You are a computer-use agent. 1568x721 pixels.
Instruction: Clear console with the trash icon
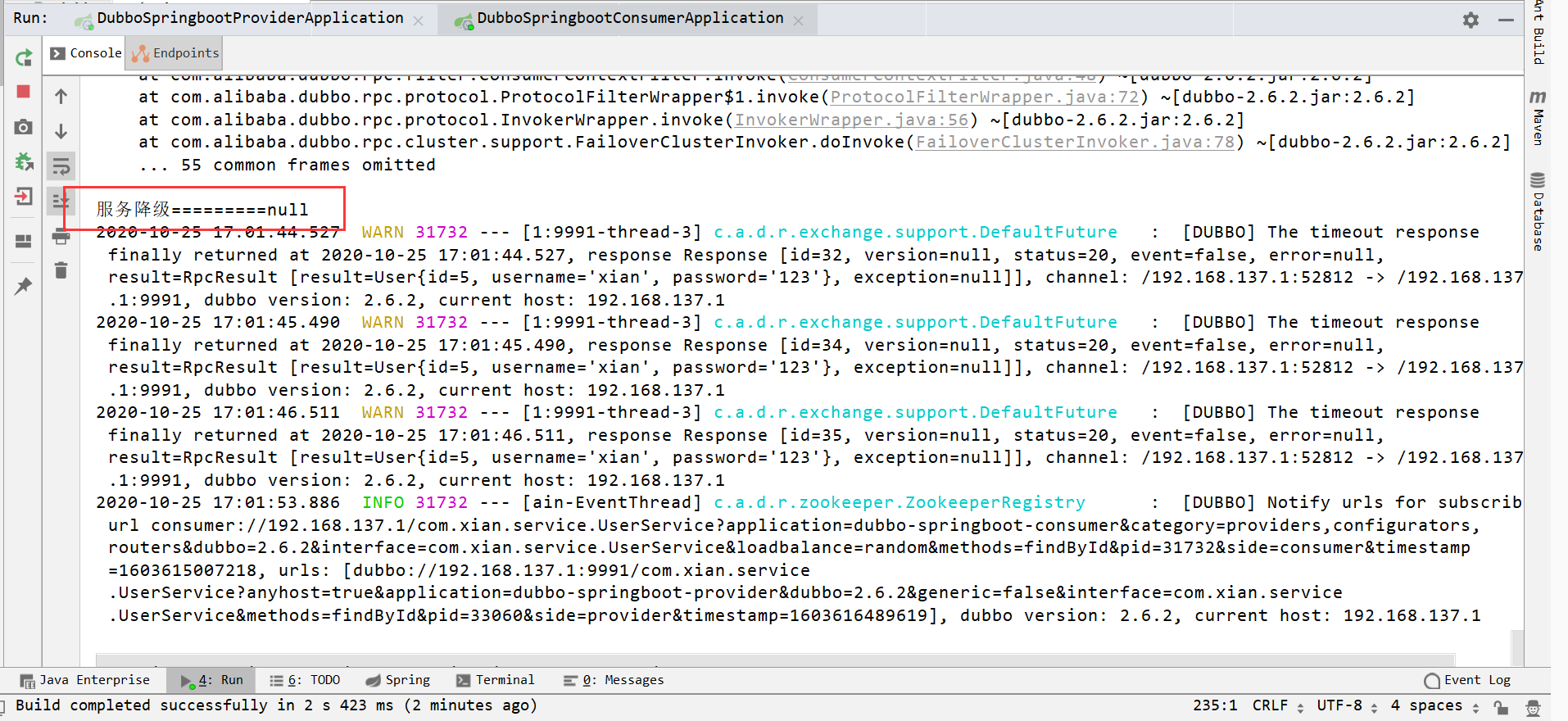[x=61, y=270]
